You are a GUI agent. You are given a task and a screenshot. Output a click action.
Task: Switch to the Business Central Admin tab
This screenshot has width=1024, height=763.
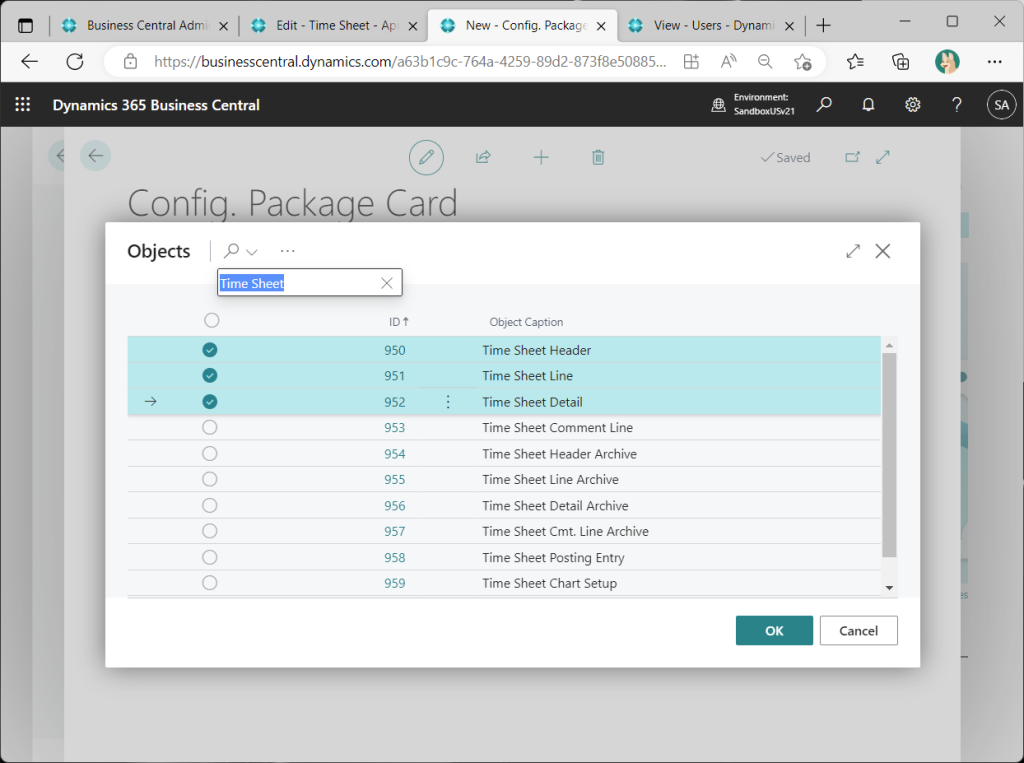point(145,25)
